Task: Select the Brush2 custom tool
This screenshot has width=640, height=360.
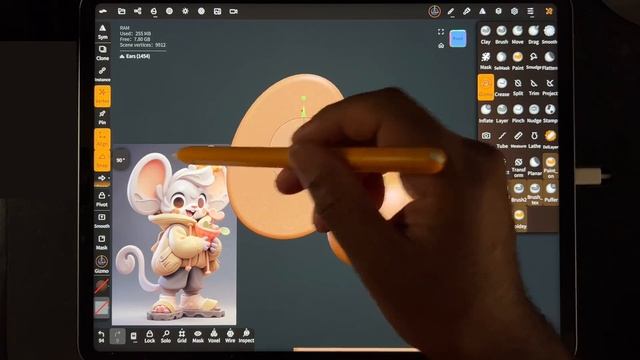Action: pyautogui.click(x=518, y=193)
